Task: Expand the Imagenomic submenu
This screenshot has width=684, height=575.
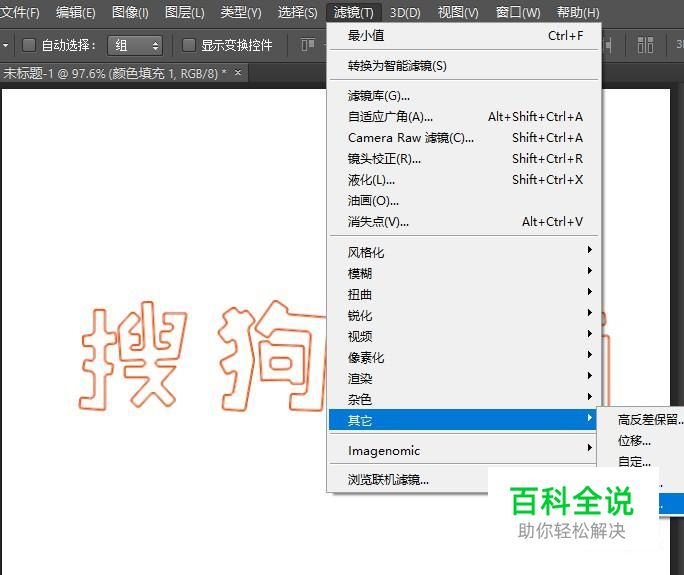Action: coord(462,450)
